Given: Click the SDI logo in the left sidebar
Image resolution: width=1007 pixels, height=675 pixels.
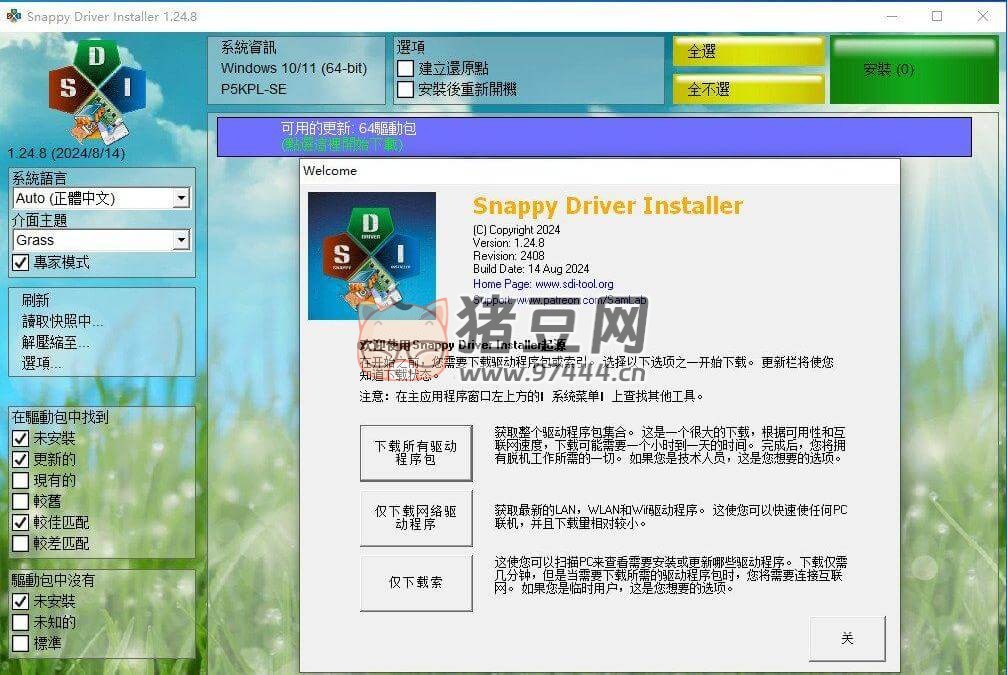Looking at the screenshot, I should 97,90.
